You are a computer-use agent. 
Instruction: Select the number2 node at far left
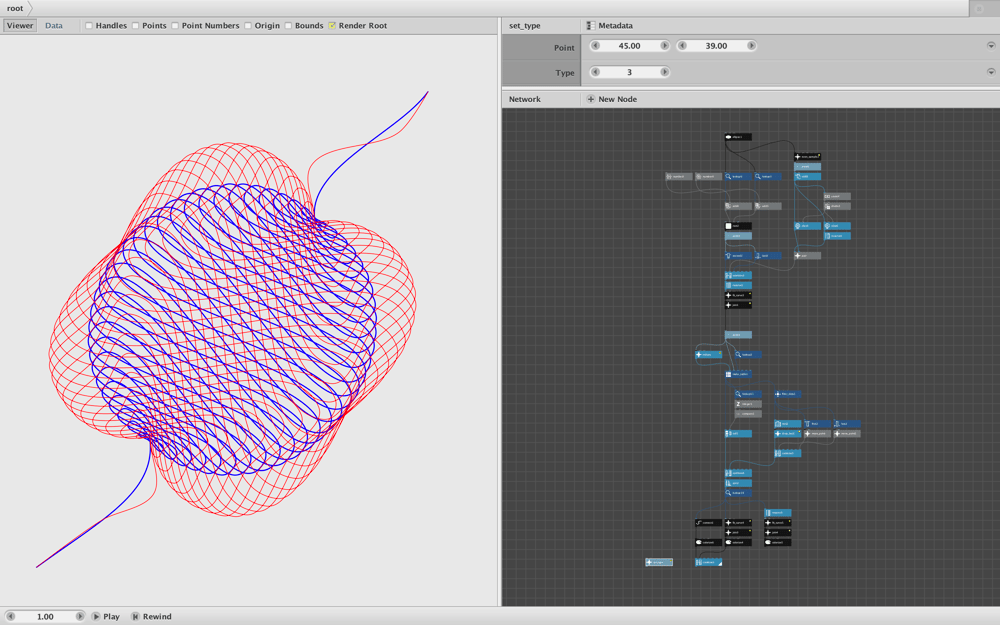coord(679,177)
